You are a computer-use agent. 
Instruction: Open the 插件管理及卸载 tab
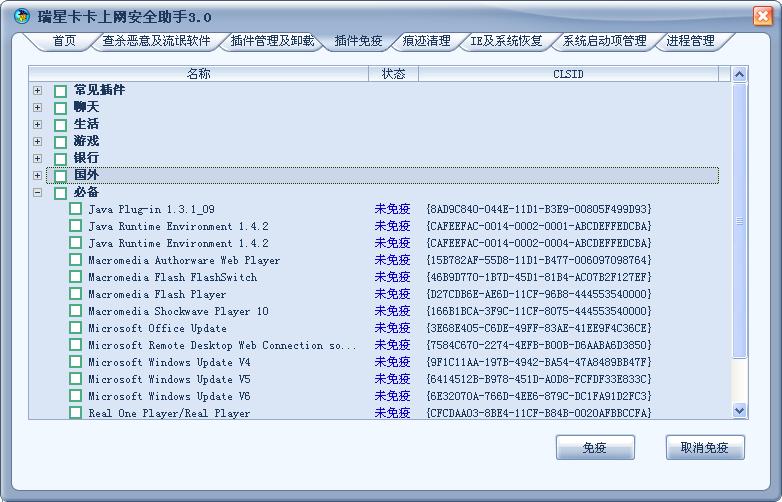tap(272, 41)
